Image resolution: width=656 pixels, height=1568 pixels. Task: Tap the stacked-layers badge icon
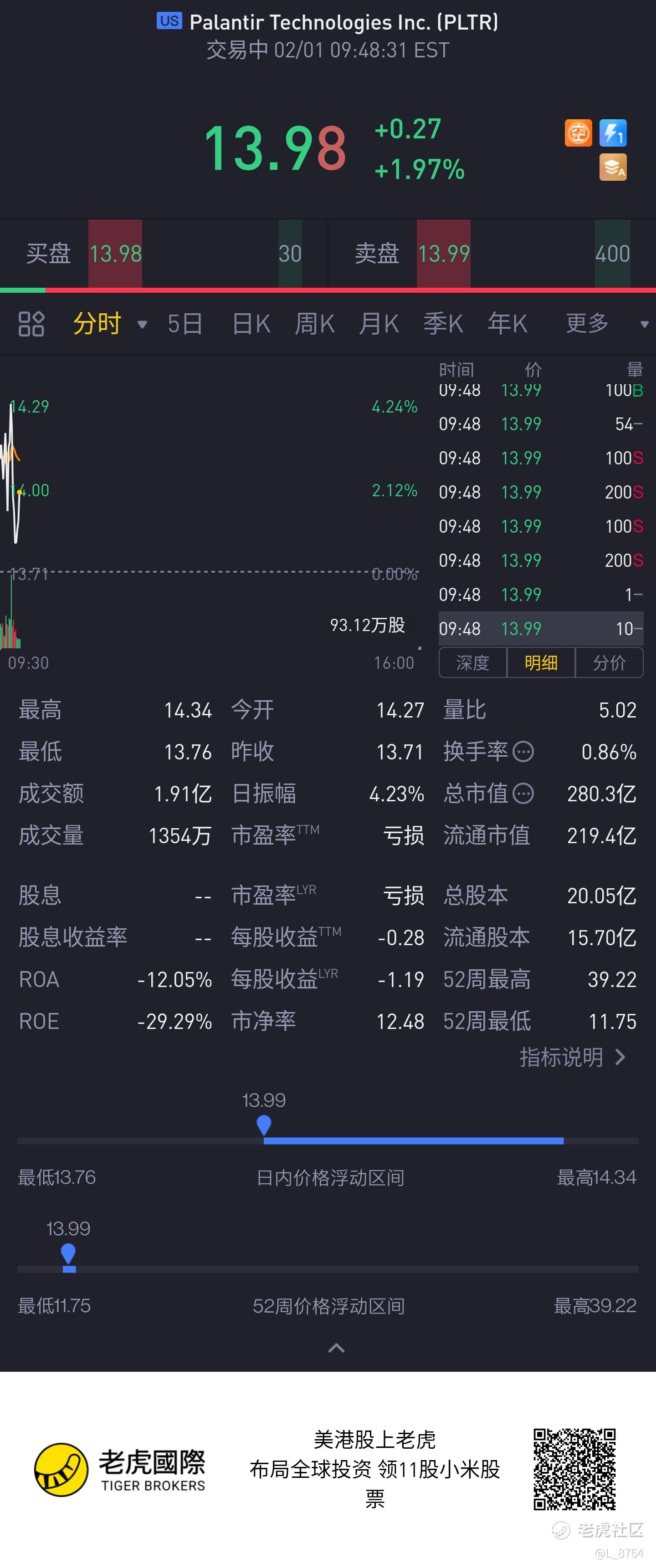(613, 168)
